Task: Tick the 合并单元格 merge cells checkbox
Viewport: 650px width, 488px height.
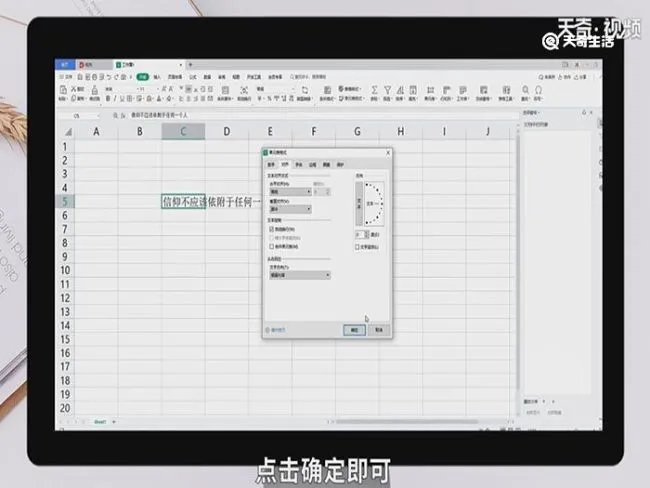Action: [272, 246]
